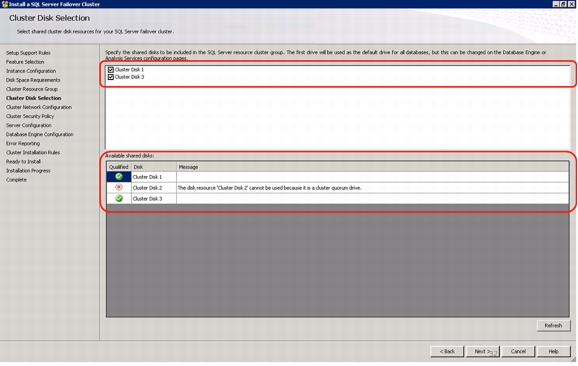578x366 pixels.
Task: Click the green qualified icon for Cluster Disk 1
Action: 119,177
